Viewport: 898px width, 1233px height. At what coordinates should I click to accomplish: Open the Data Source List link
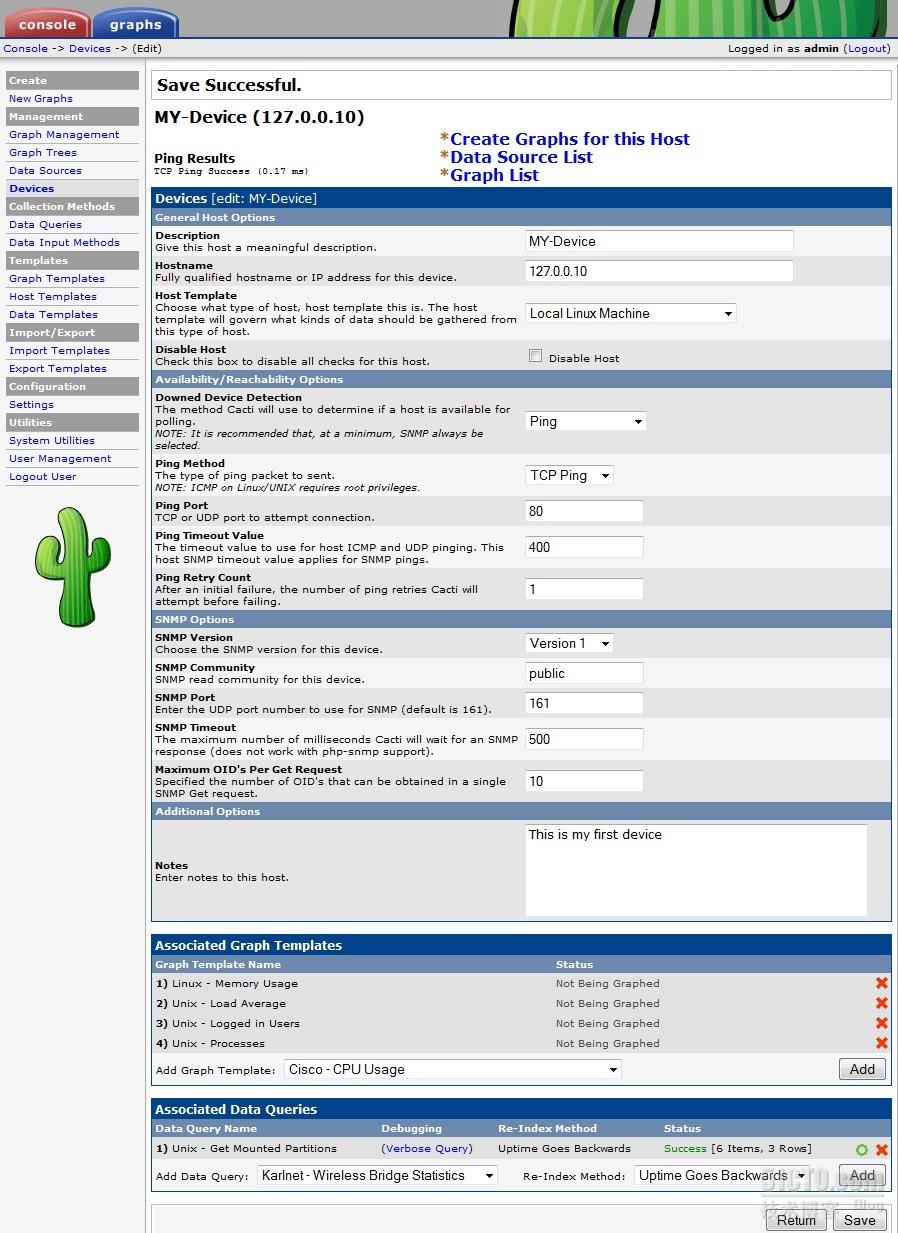tap(521, 157)
